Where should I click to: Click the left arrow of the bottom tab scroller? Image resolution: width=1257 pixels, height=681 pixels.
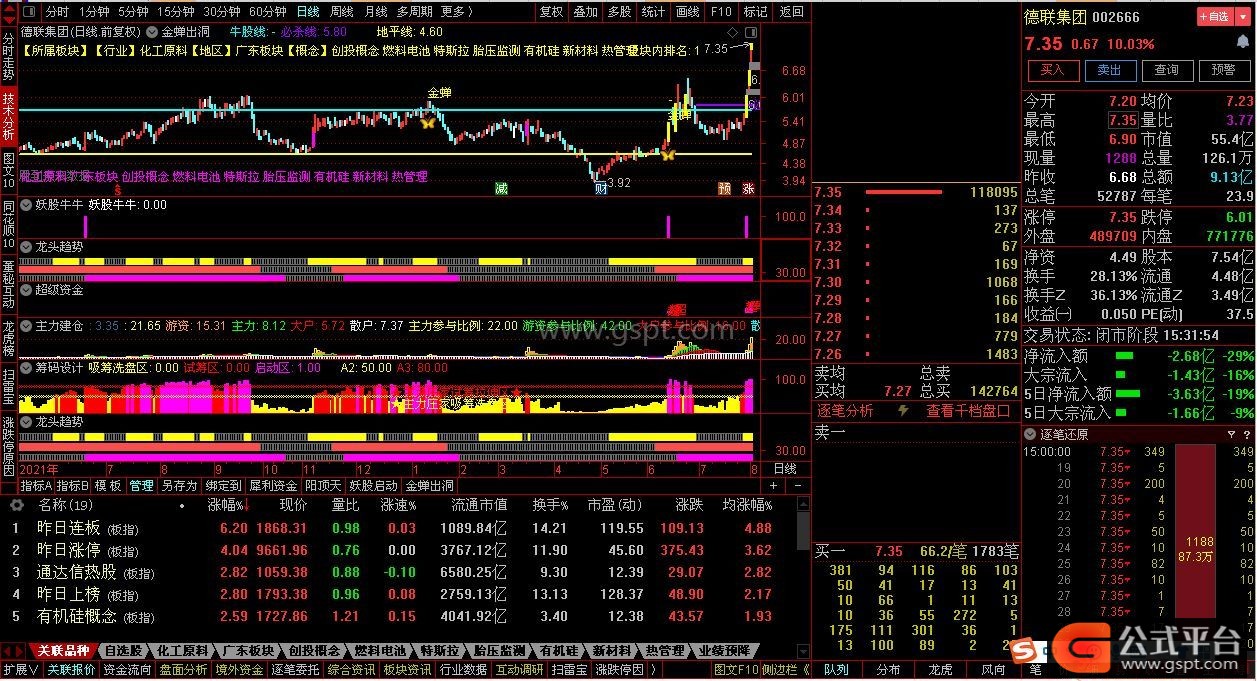(x=8, y=651)
